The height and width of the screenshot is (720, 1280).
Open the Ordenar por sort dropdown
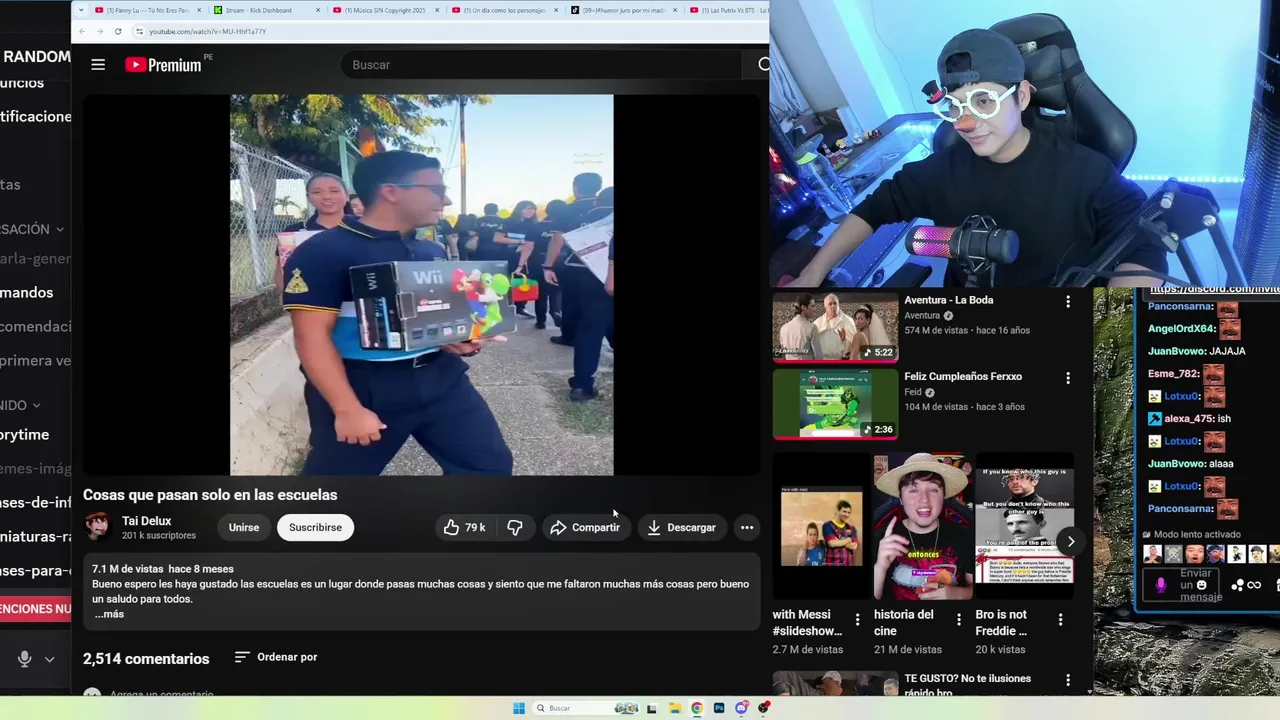[x=276, y=657]
